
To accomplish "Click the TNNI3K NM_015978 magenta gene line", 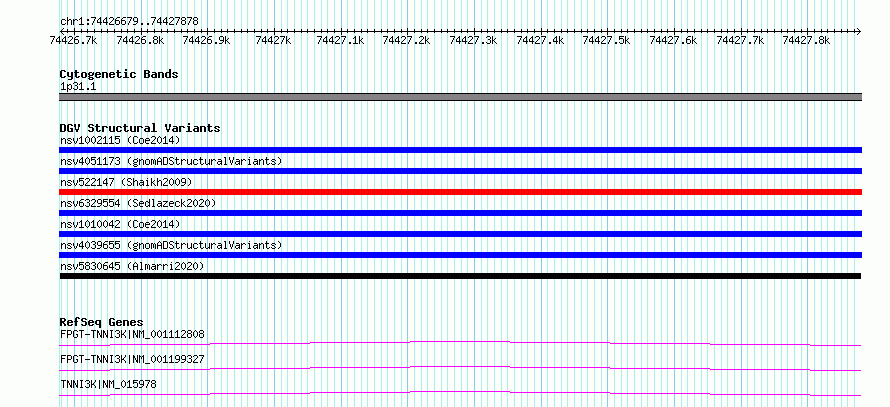I will [x=460, y=393].
